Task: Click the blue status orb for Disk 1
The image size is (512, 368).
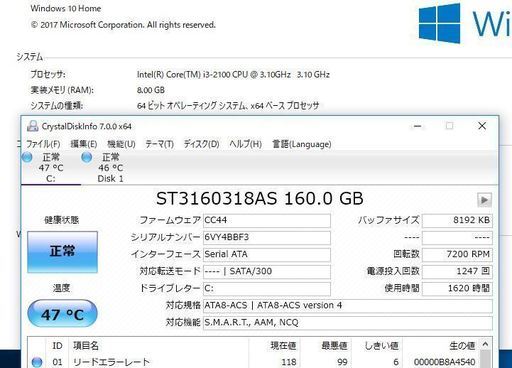Action: pos(87,157)
